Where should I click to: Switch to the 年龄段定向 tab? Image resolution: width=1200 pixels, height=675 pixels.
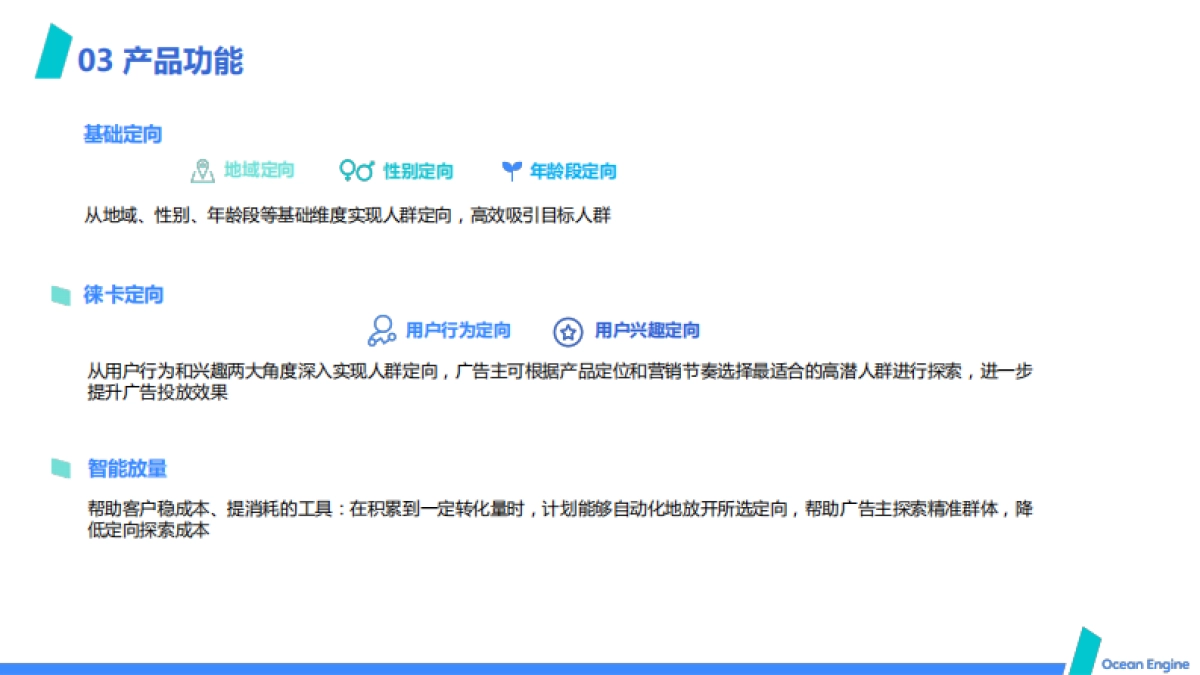tap(573, 170)
